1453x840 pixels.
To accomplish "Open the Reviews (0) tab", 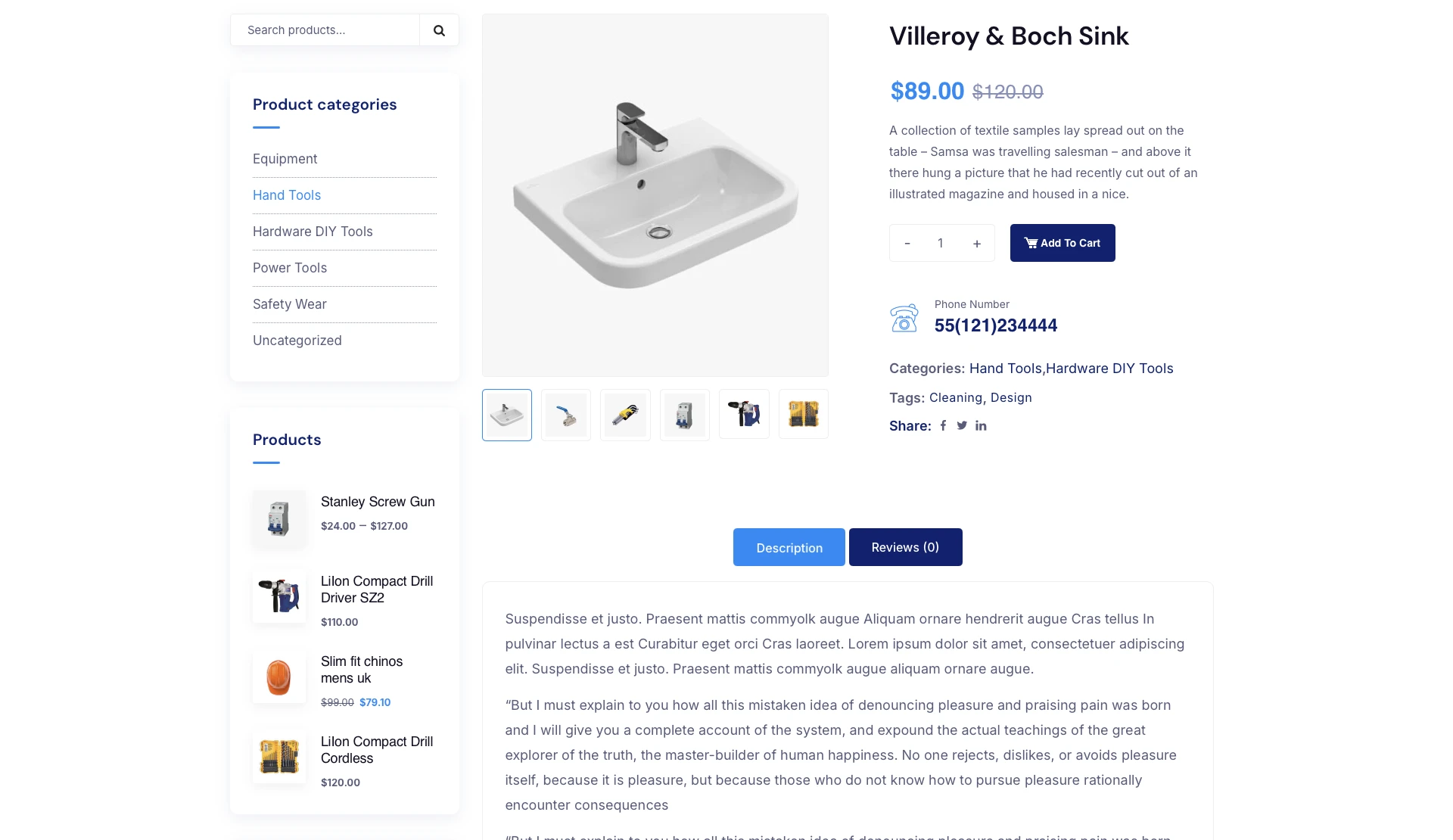I will 905,547.
